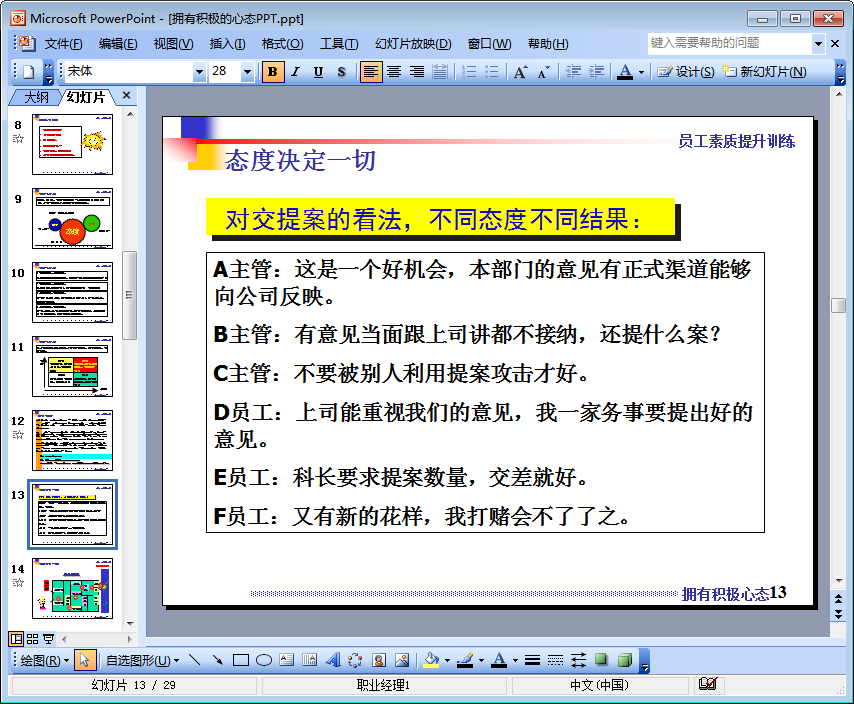Toggle underline text formatting
Screen dimensions: 854x704
click(318, 72)
